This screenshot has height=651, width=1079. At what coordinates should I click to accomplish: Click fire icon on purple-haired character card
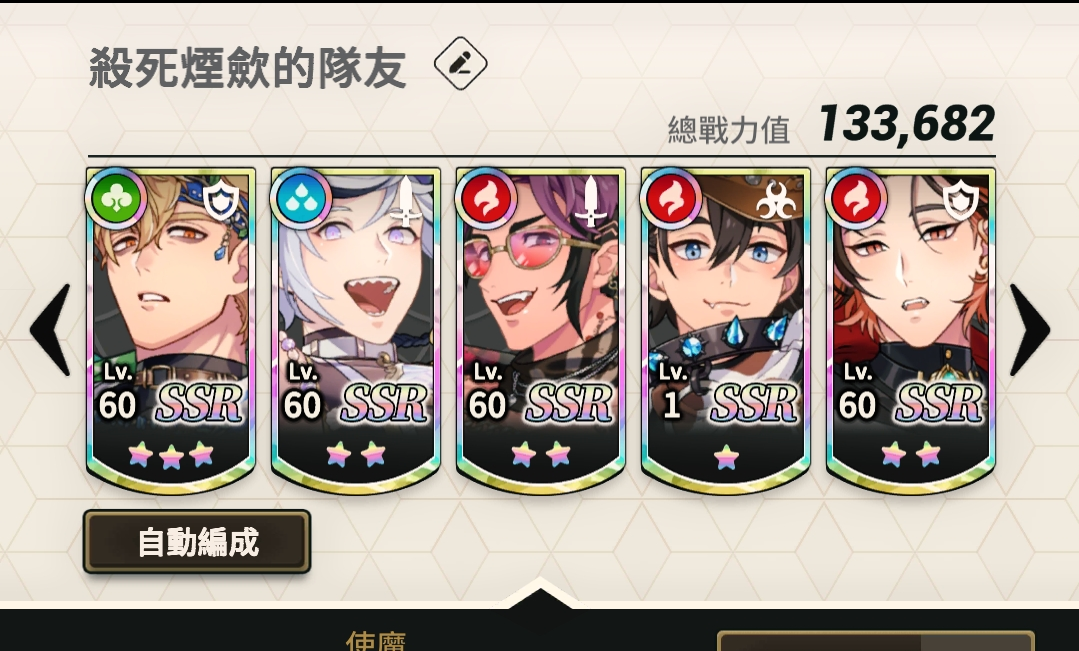pyautogui.click(x=487, y=198)
